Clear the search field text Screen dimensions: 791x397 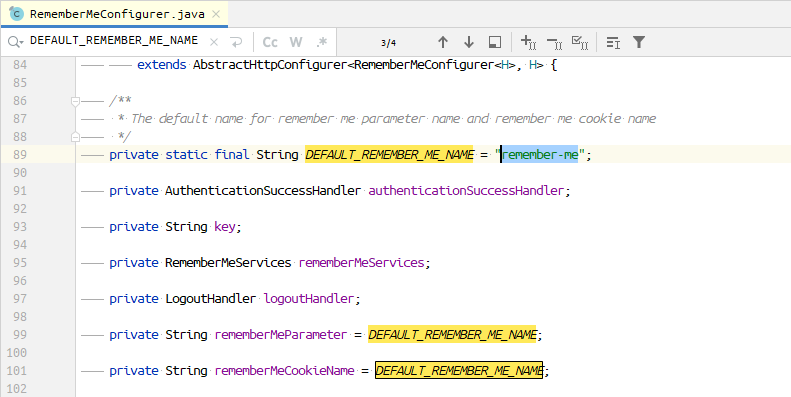[214, 42]
